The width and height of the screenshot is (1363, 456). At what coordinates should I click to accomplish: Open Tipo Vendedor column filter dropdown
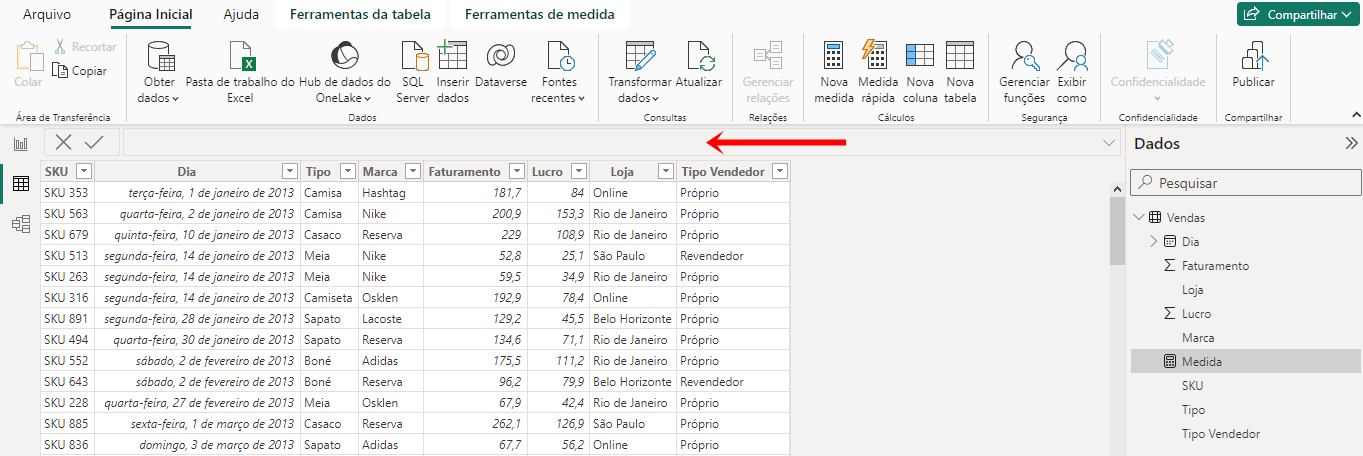(780, 171)
